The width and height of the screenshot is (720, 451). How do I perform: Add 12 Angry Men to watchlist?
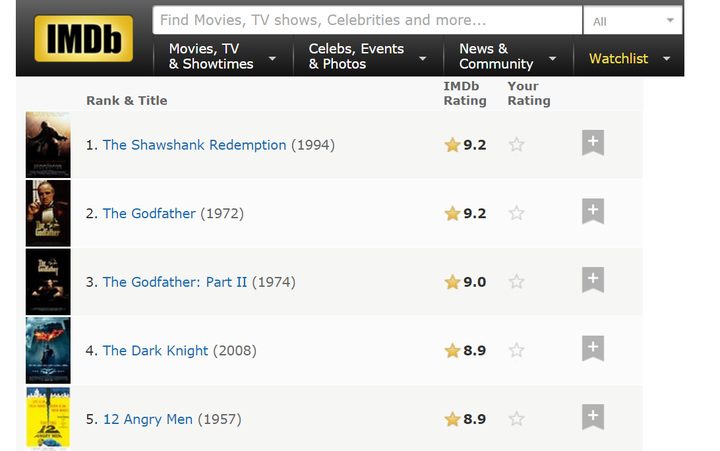(x=593, y=417)
